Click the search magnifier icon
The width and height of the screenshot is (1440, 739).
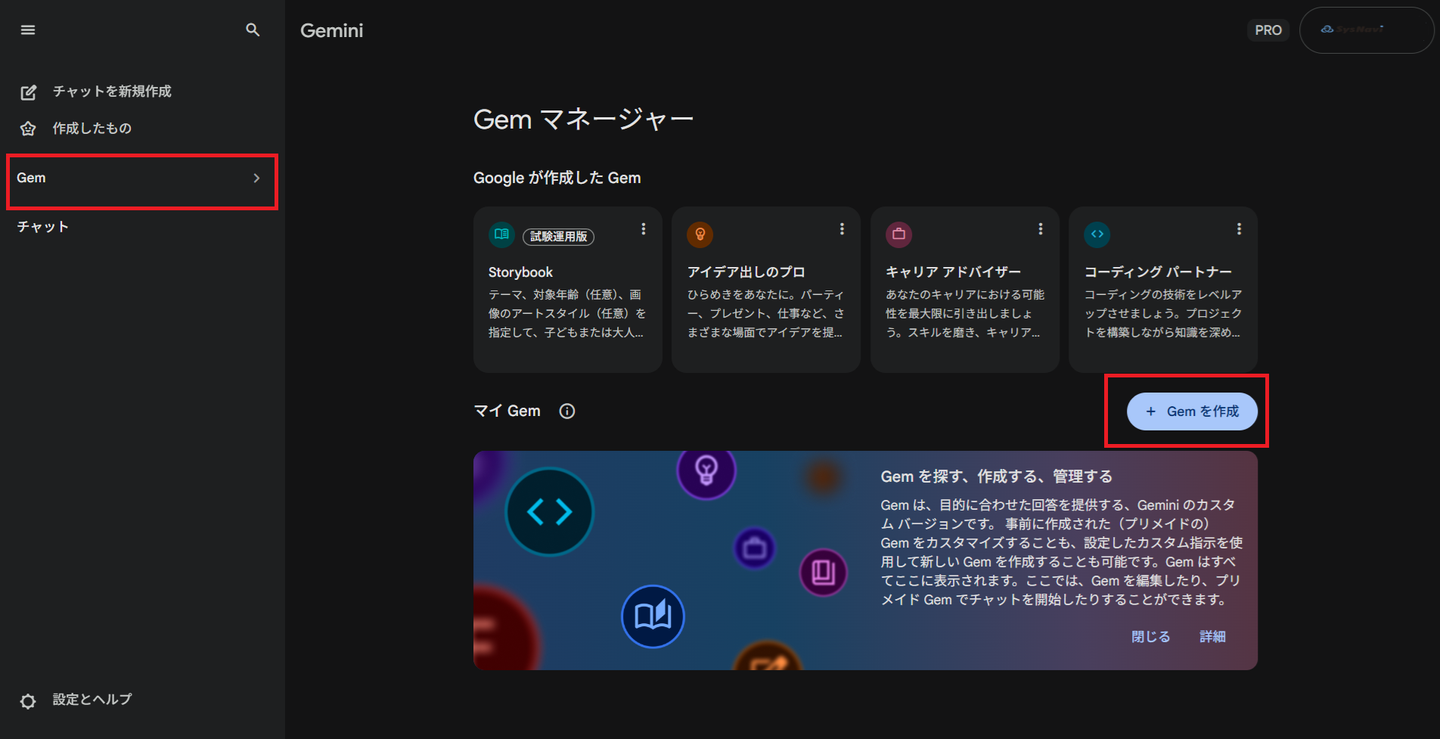[253, 30]
